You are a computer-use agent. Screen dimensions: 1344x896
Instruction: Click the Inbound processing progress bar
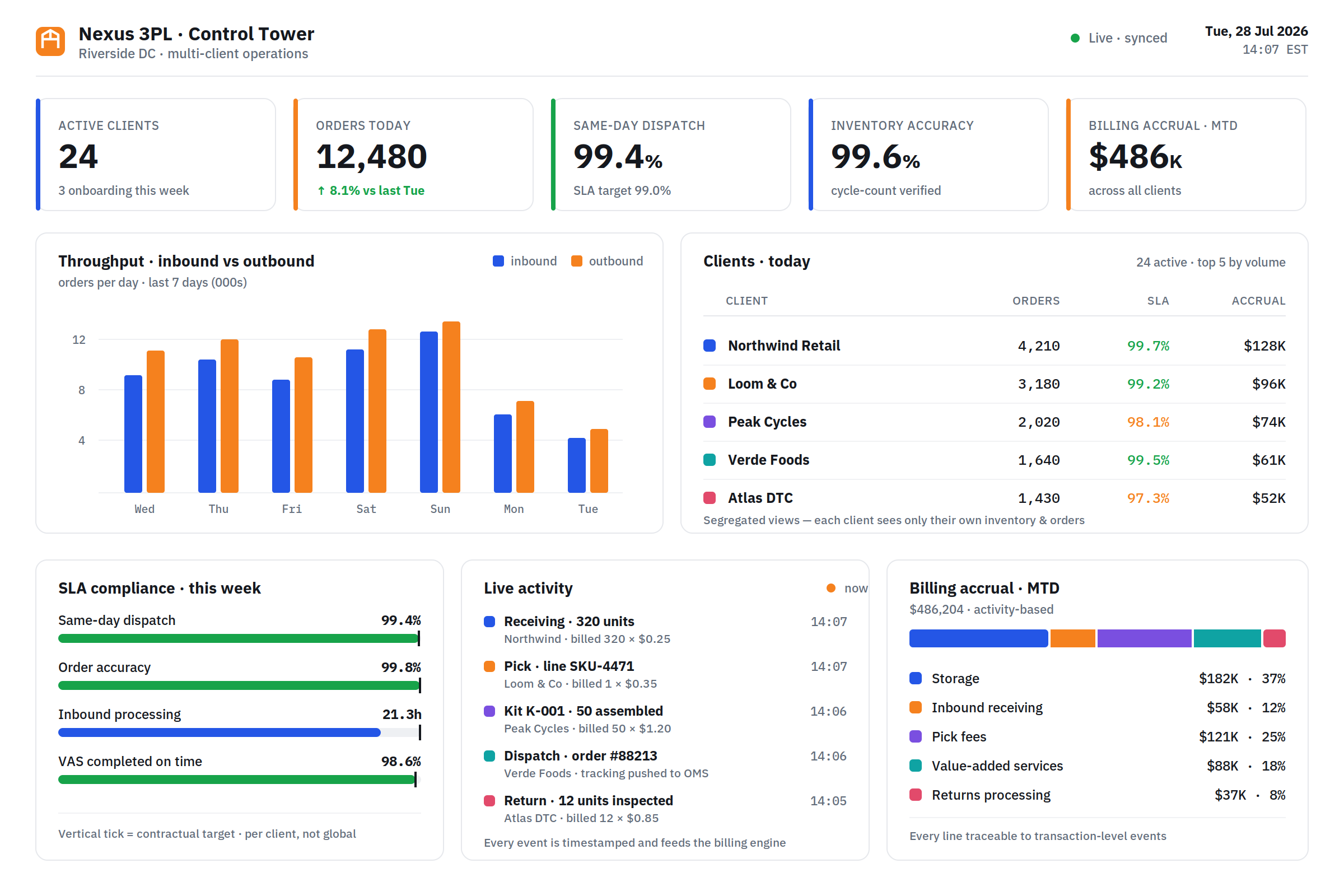(x=240, y=732)
